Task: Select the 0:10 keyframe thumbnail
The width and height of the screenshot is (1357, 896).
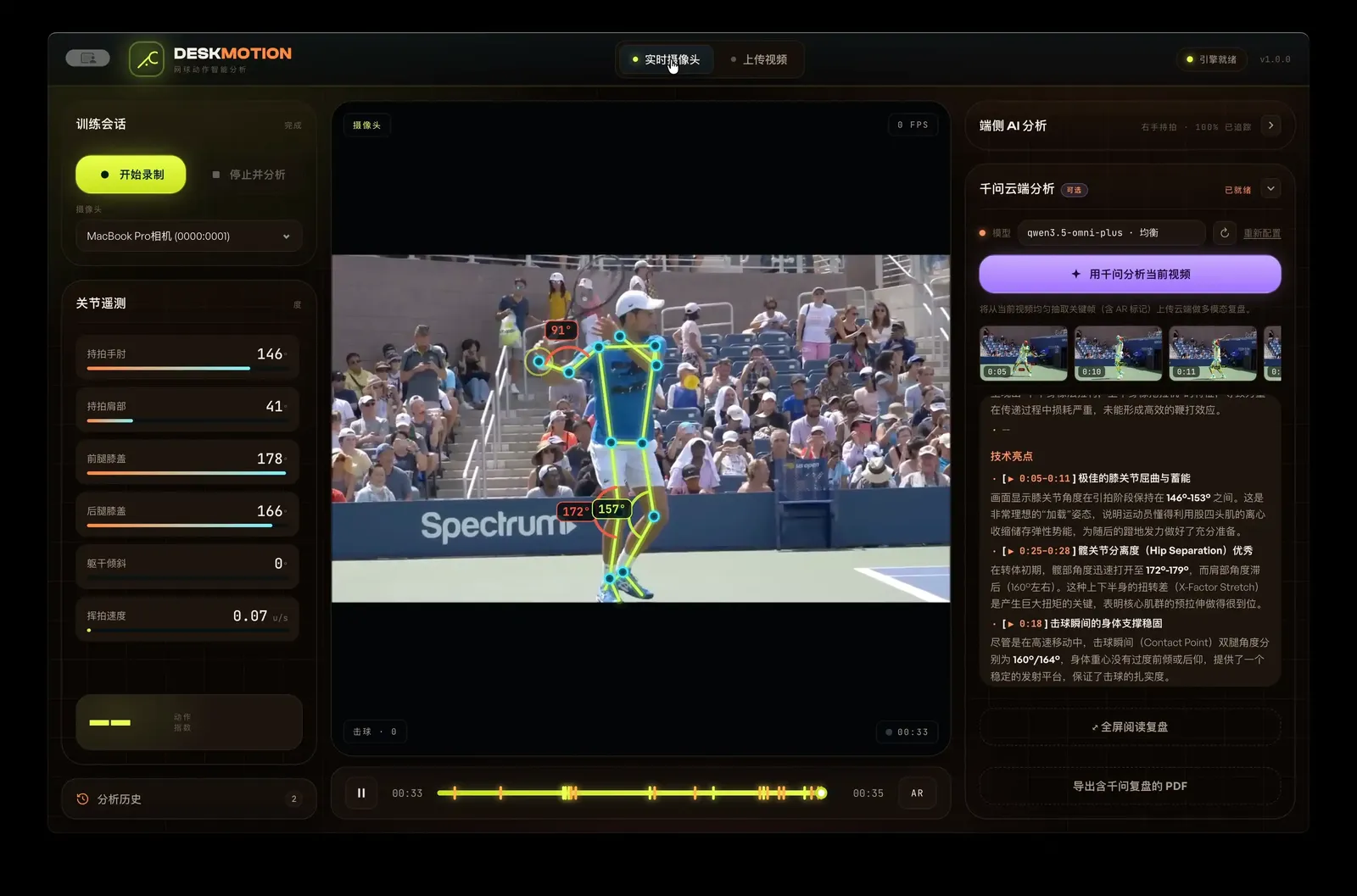Action: (x=1119, y=353)
